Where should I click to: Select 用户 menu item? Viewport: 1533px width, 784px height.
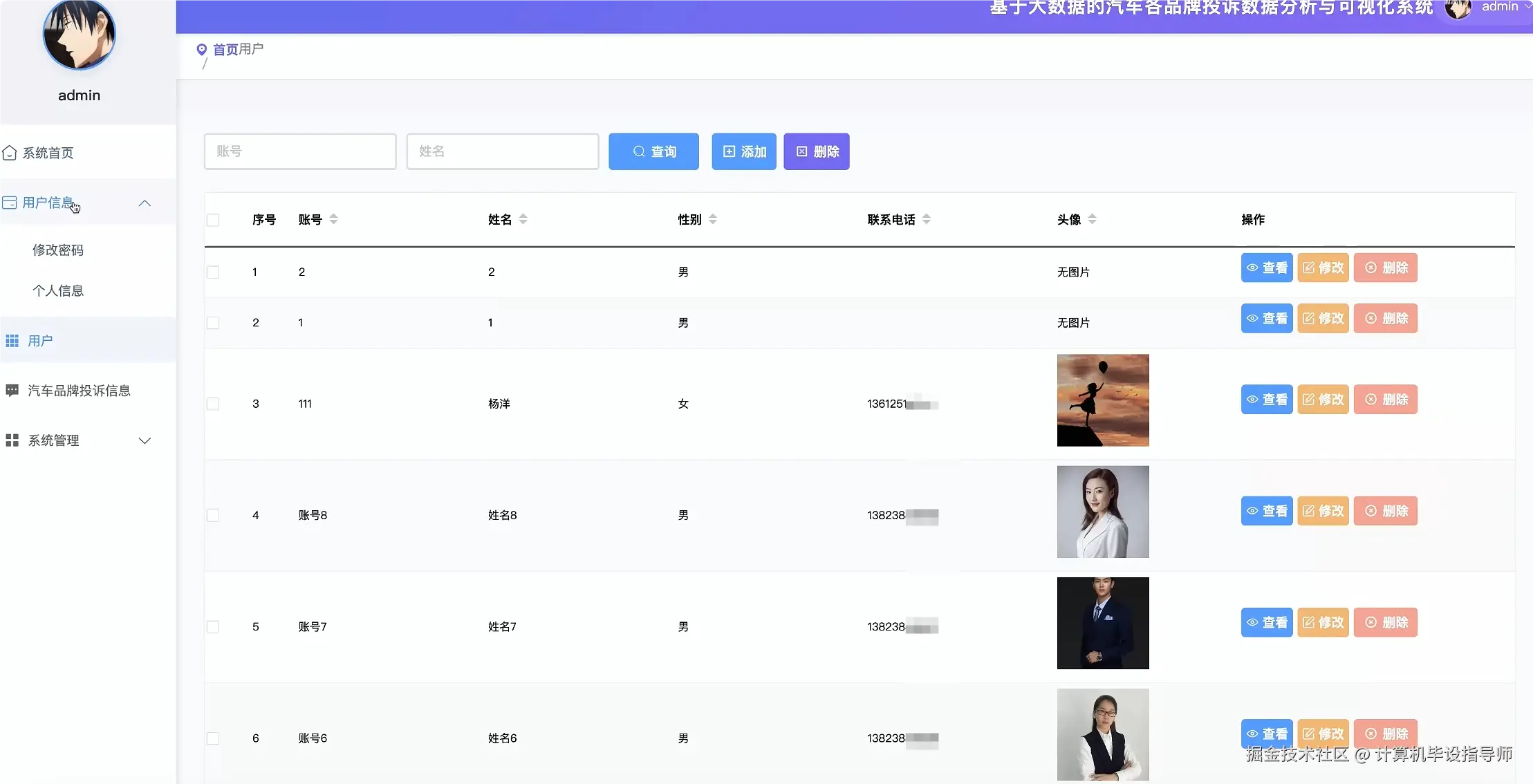tap(88, 341)
